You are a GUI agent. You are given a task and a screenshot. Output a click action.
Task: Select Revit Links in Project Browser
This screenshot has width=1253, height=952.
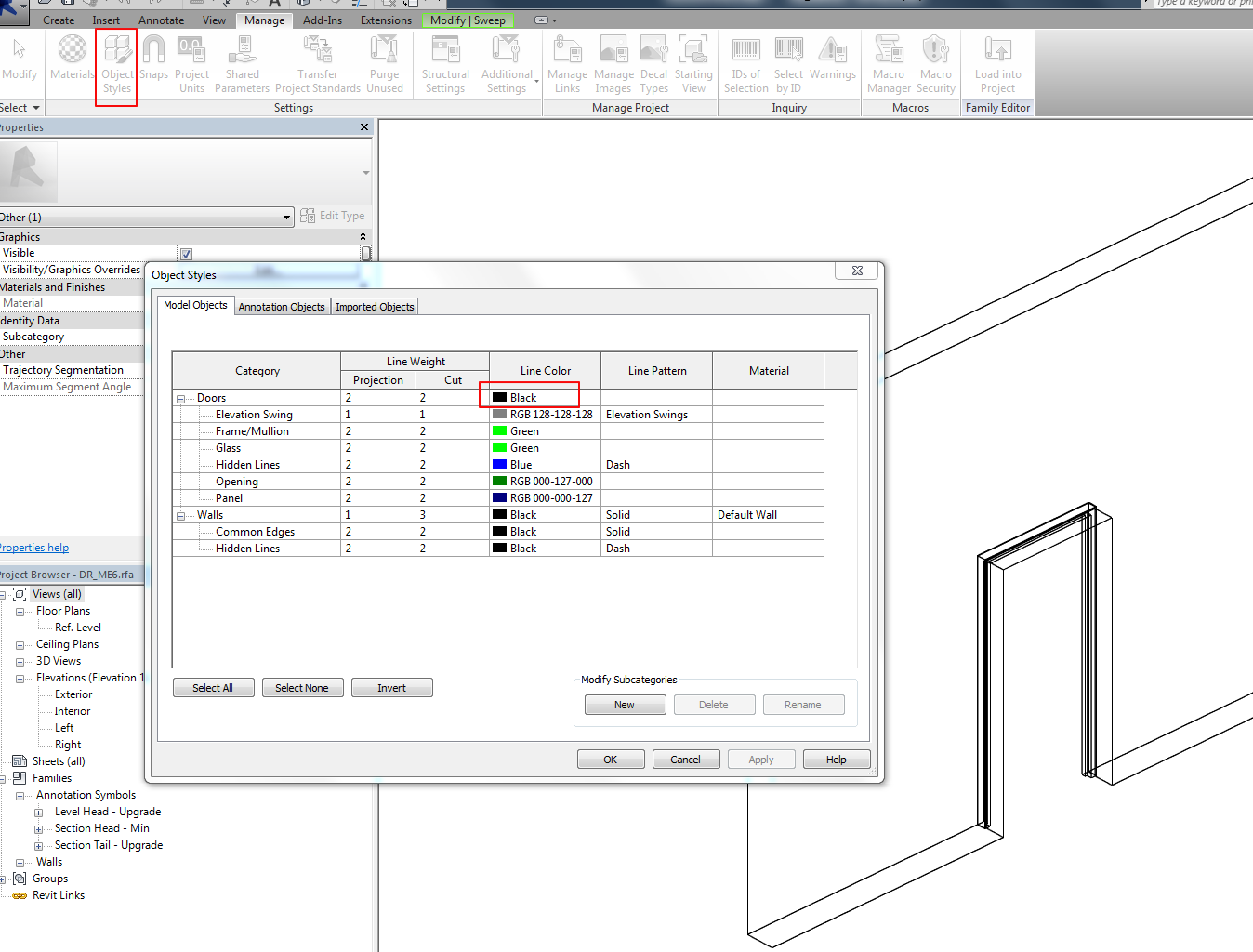pyautogui.click(x=59, y=895)
